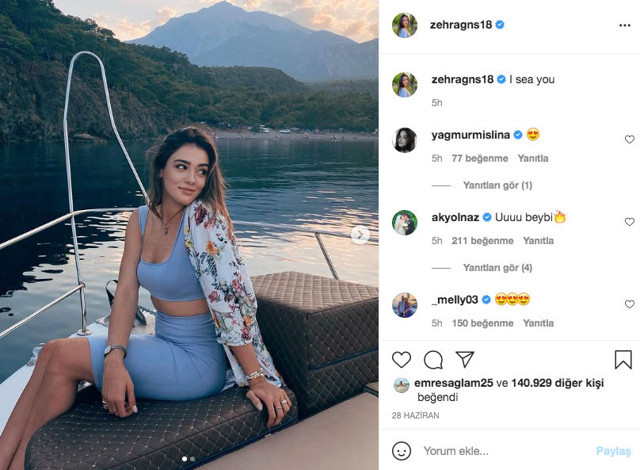
Task: Open emoji picker smiley icon
Action: point(401,451)
